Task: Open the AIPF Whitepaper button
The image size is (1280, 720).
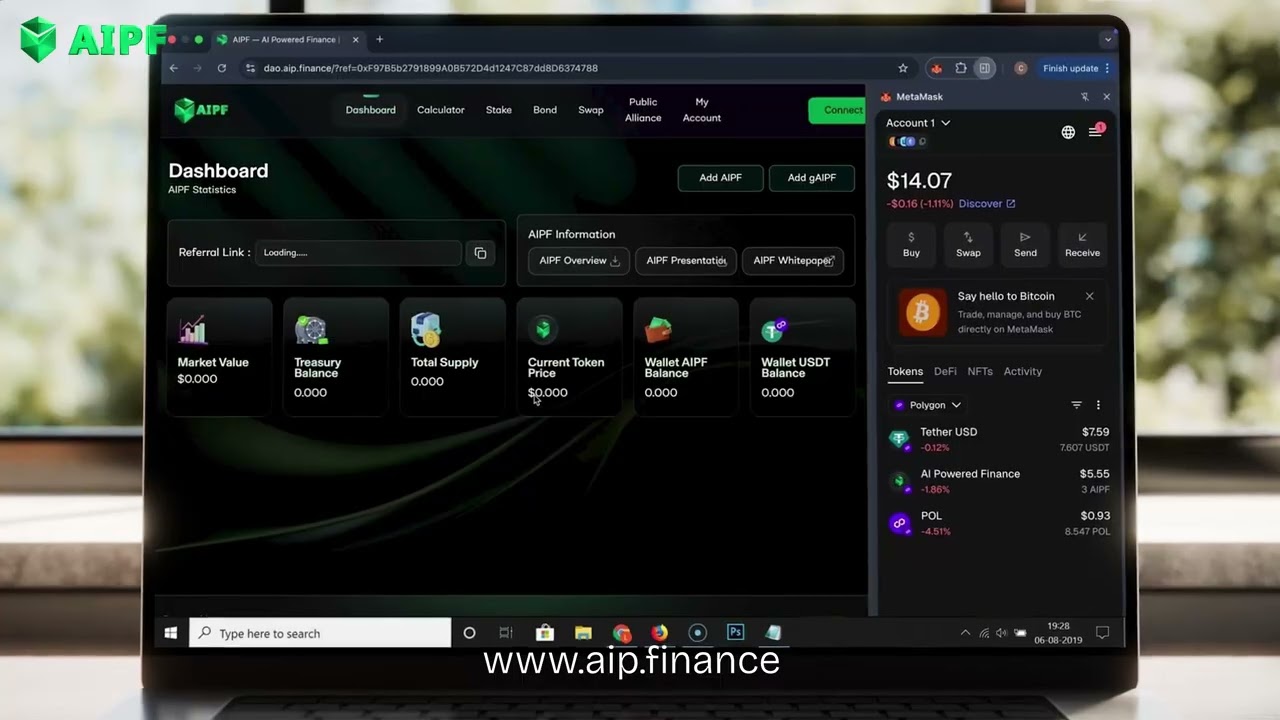Action: coord(793,261)
